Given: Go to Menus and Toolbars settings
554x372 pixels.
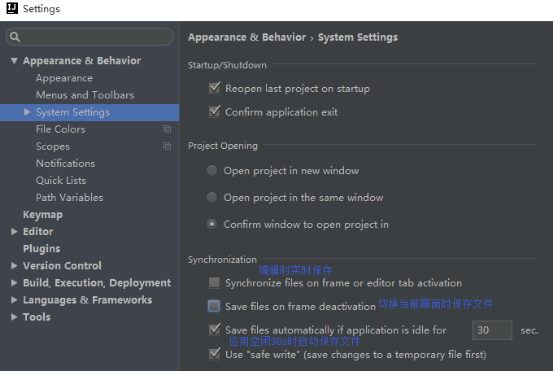Looking at the screenshot, I should coord(85,95).
